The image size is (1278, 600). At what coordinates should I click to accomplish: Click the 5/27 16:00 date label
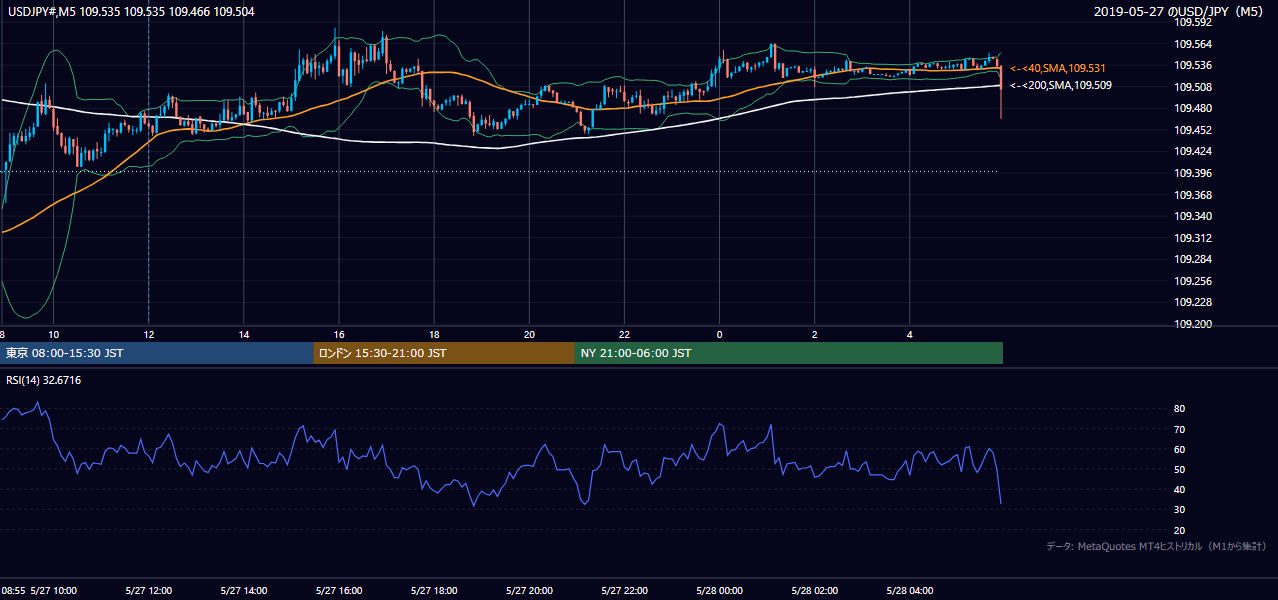[338, 590]
